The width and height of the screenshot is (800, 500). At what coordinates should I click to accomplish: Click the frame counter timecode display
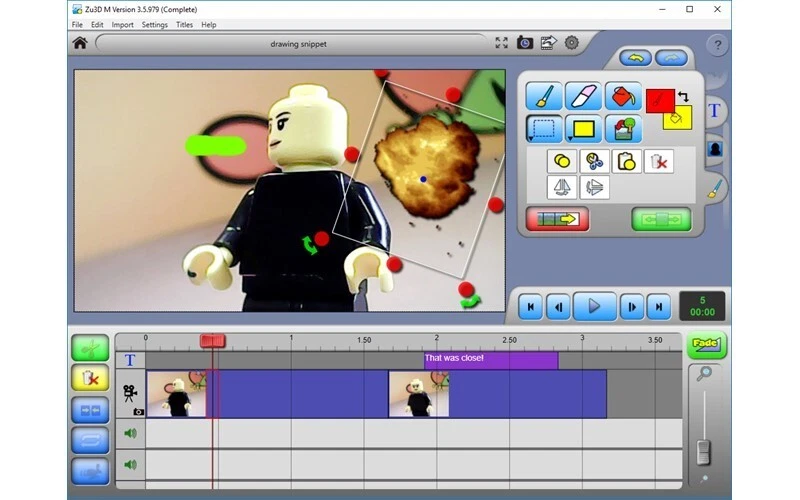click(x=702, y=306)
